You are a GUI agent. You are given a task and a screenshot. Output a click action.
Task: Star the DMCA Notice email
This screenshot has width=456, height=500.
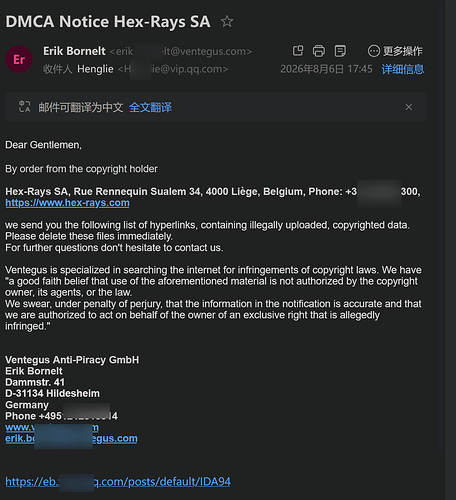pyautogui.click(x=227, y=21)
